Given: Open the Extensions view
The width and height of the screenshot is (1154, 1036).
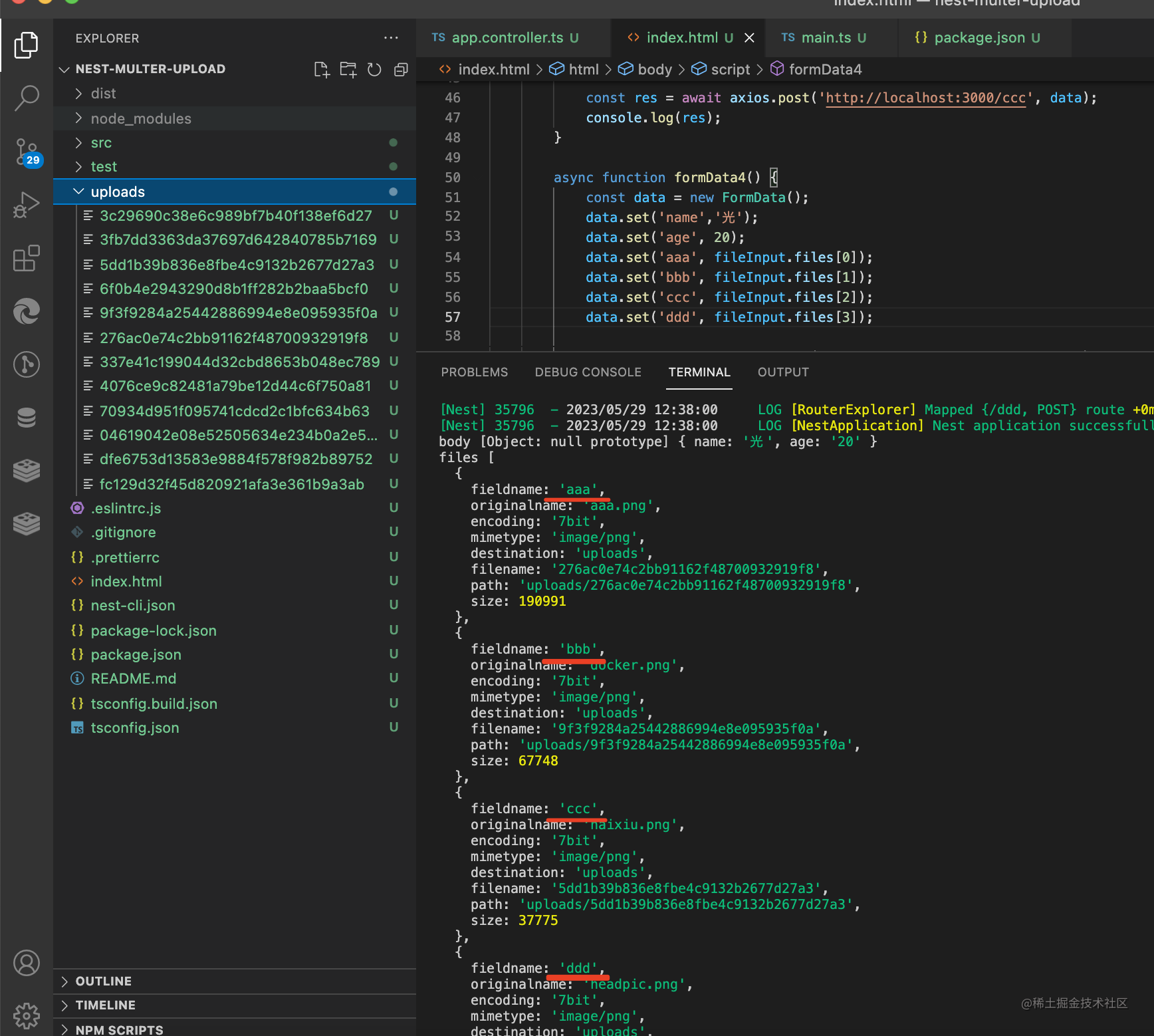Looking at the screenshot, I should 27,258.
